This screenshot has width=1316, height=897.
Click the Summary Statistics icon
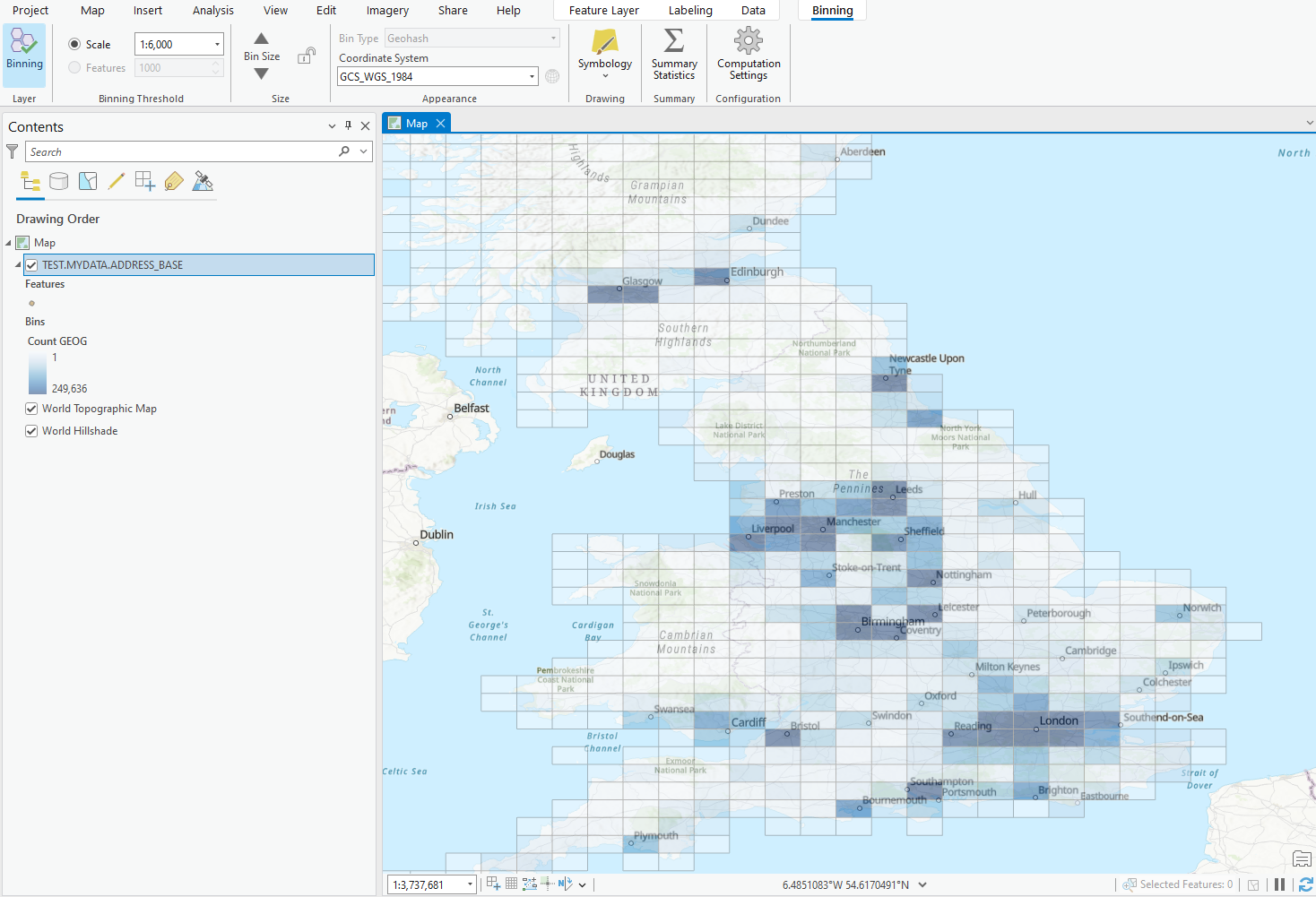pos(673,56)
